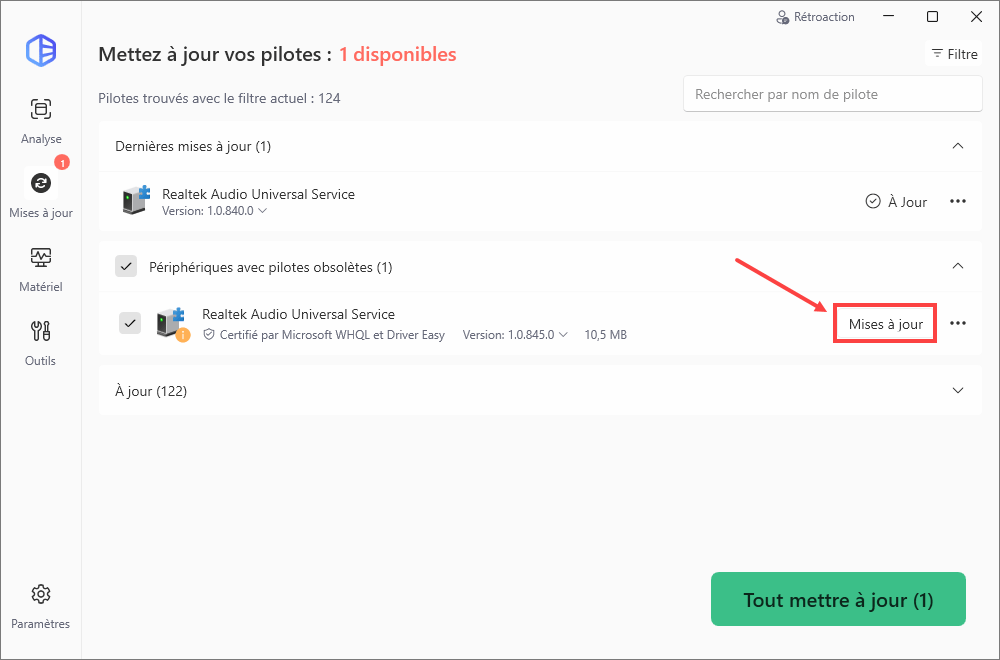Uncheck the obsolete Realtek Audio Universal Service driver

click(130, 323)
